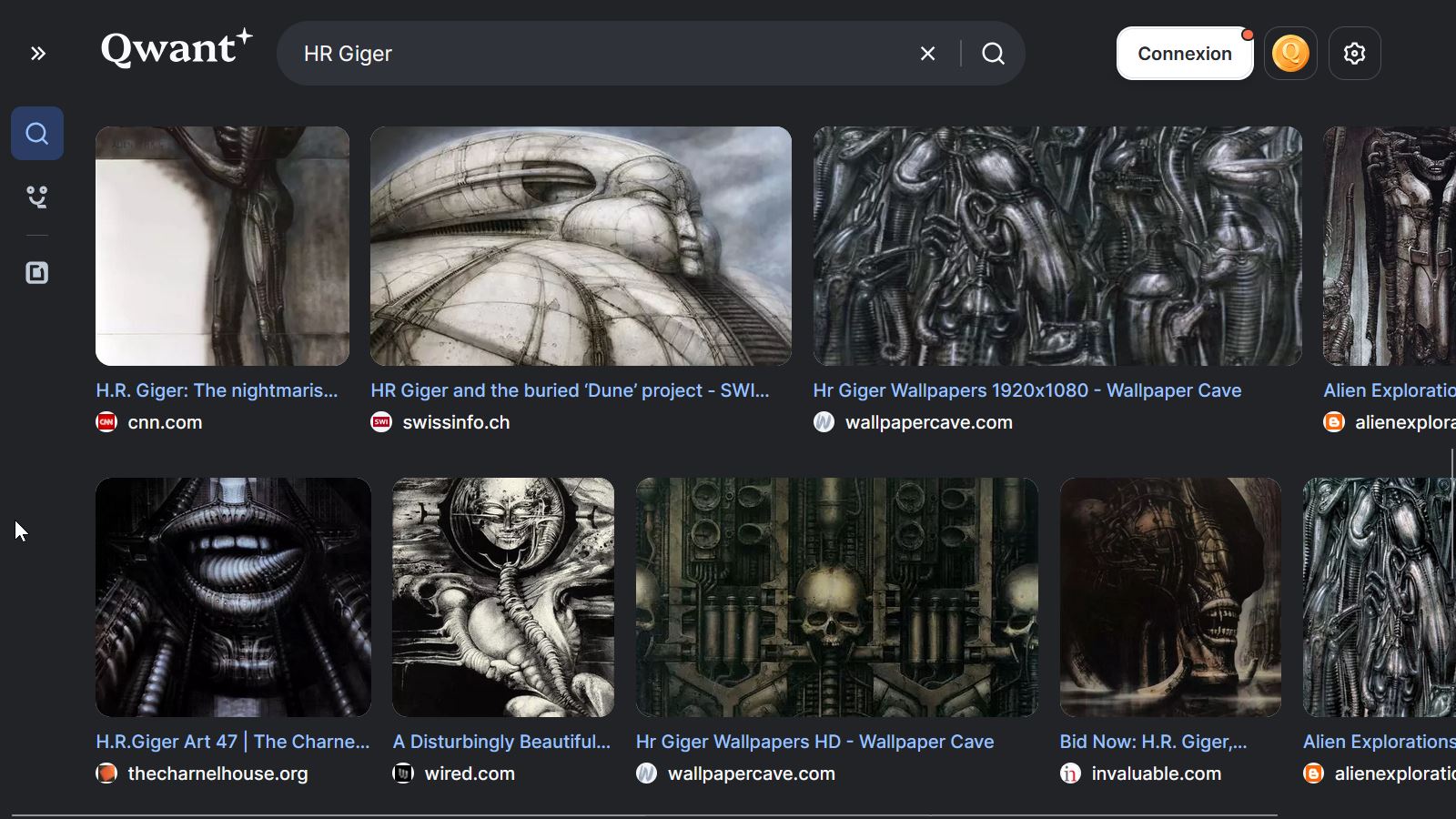This screenshot has width=1456, height=819.
Task: Open the skull wallpaper HD thumbnail
Action: click(x=837, y=597)
